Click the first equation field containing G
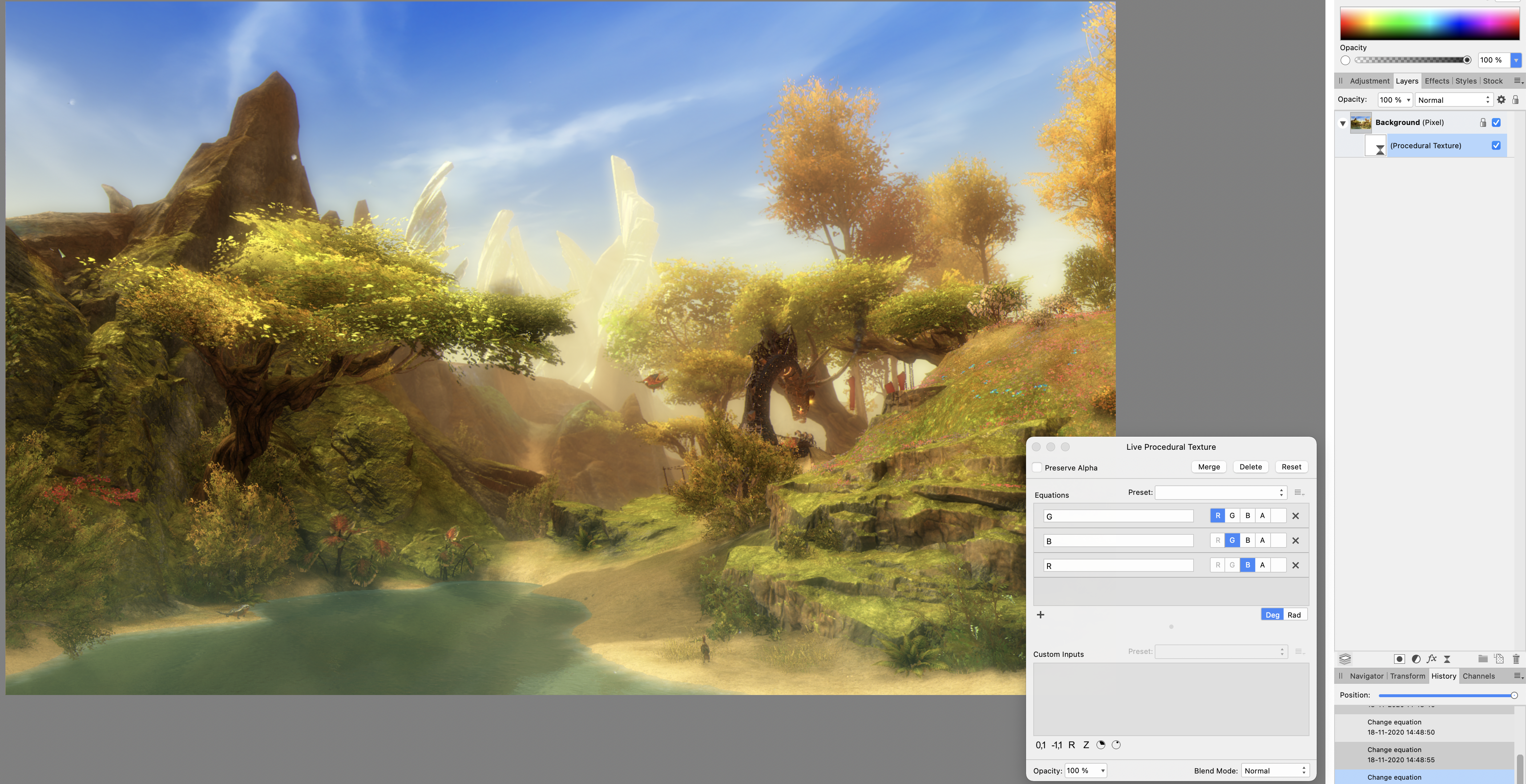 [x=1118, y=516]
